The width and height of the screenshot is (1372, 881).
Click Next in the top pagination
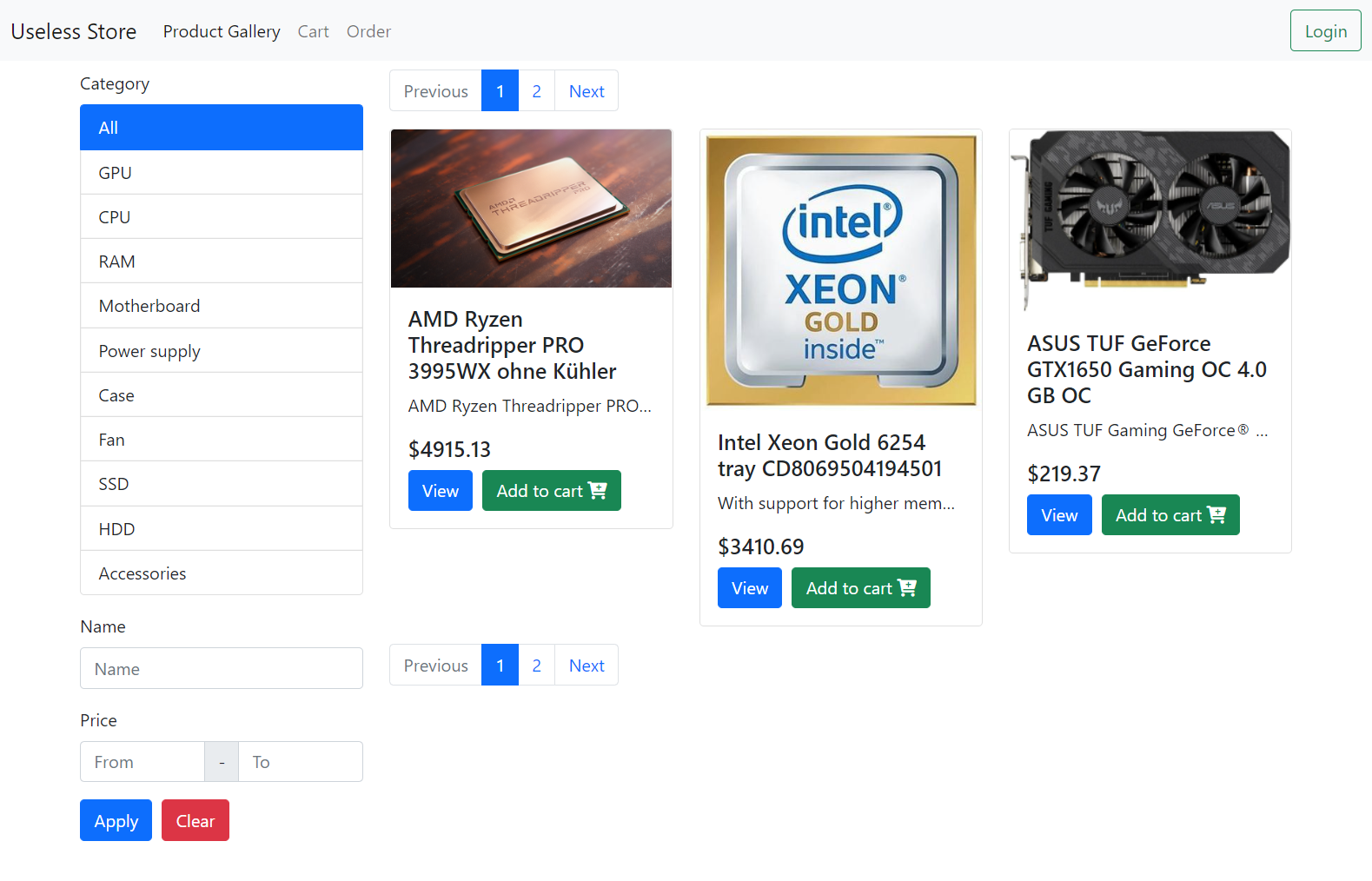pyautogui.click(x=587, y=90)
